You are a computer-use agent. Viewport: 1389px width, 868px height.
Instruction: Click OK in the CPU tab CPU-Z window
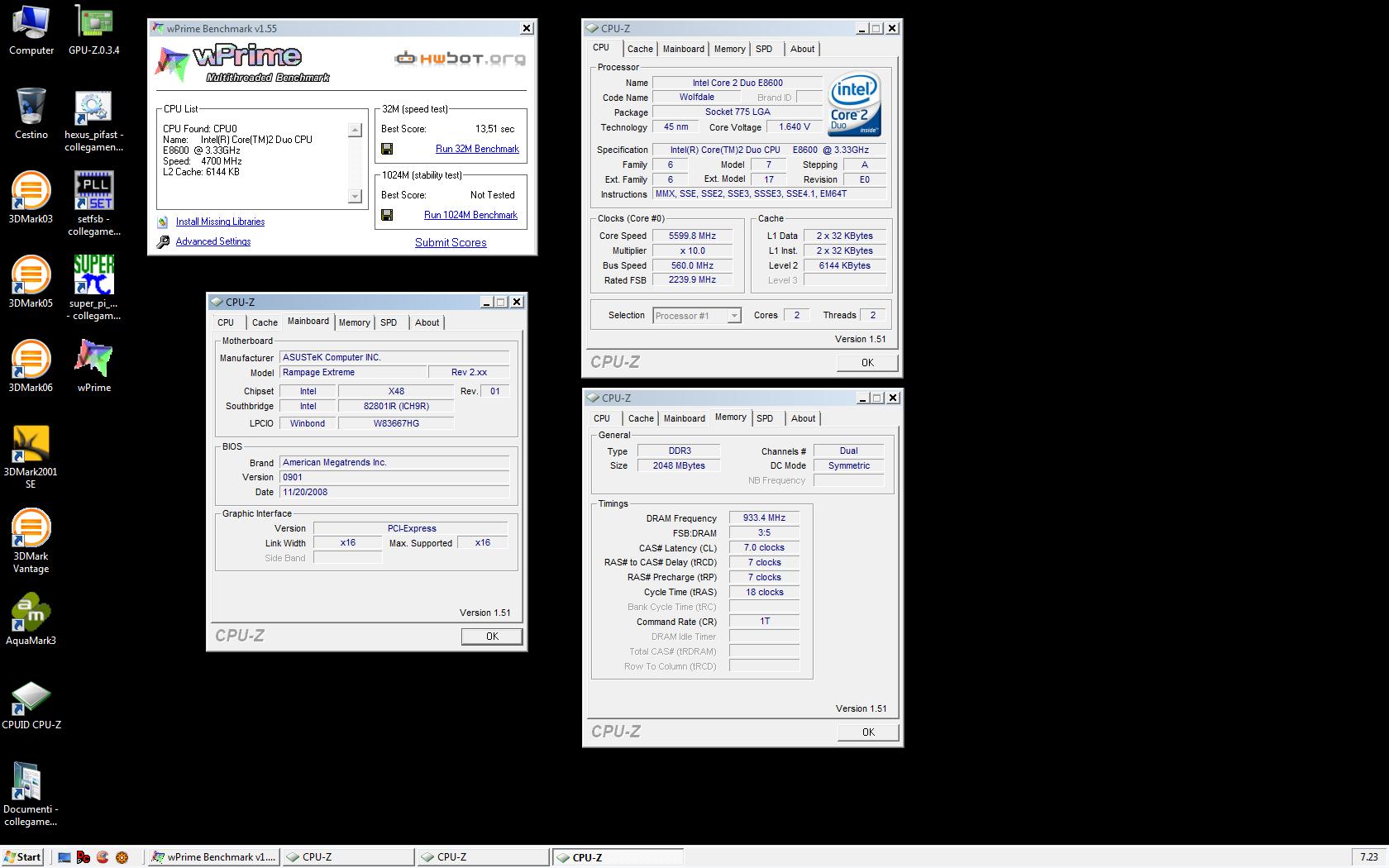tap(867, 363)
